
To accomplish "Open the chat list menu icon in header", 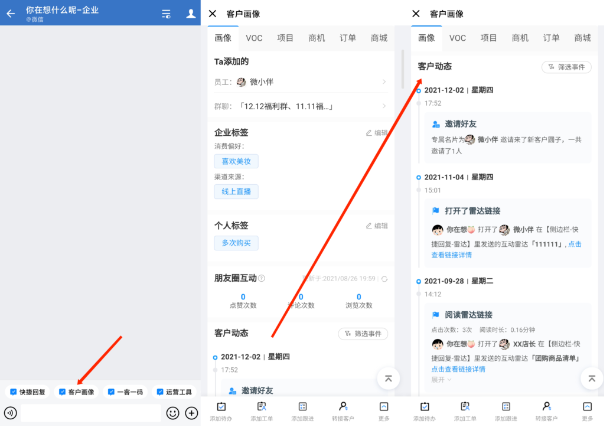I will point(166,14).
